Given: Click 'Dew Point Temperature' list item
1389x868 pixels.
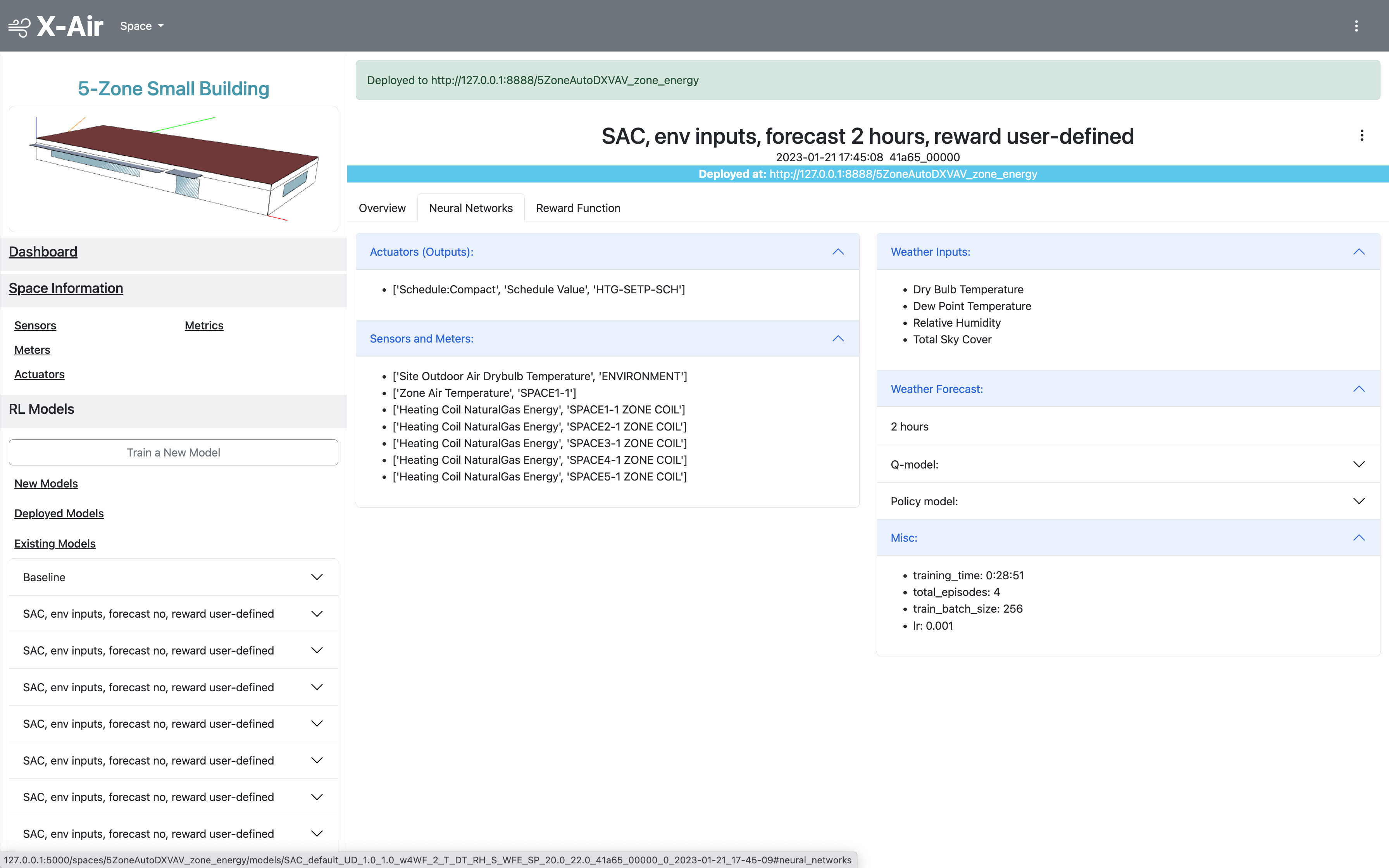Looking at the screenshot, I should coord(972,306).
